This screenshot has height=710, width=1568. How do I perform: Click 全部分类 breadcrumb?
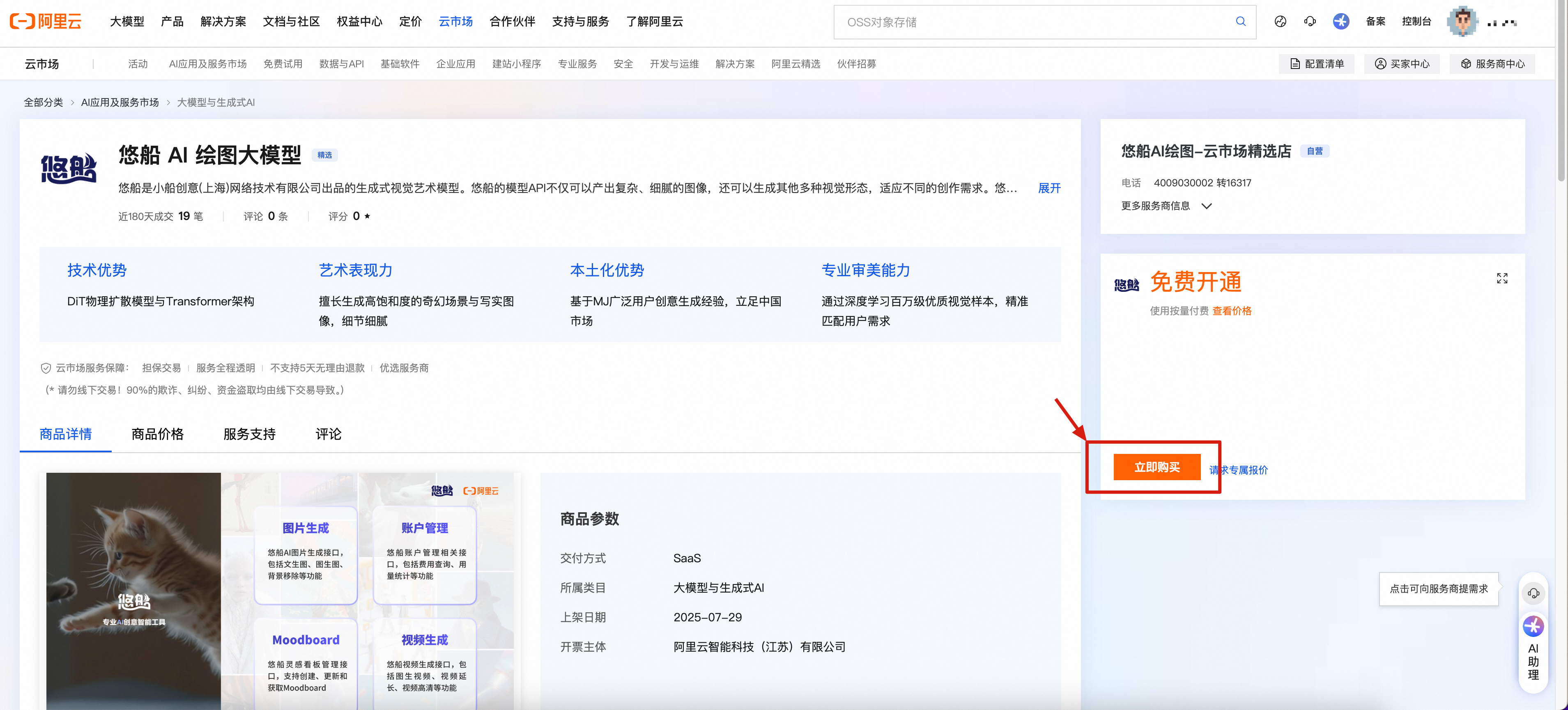pos(43,102)
